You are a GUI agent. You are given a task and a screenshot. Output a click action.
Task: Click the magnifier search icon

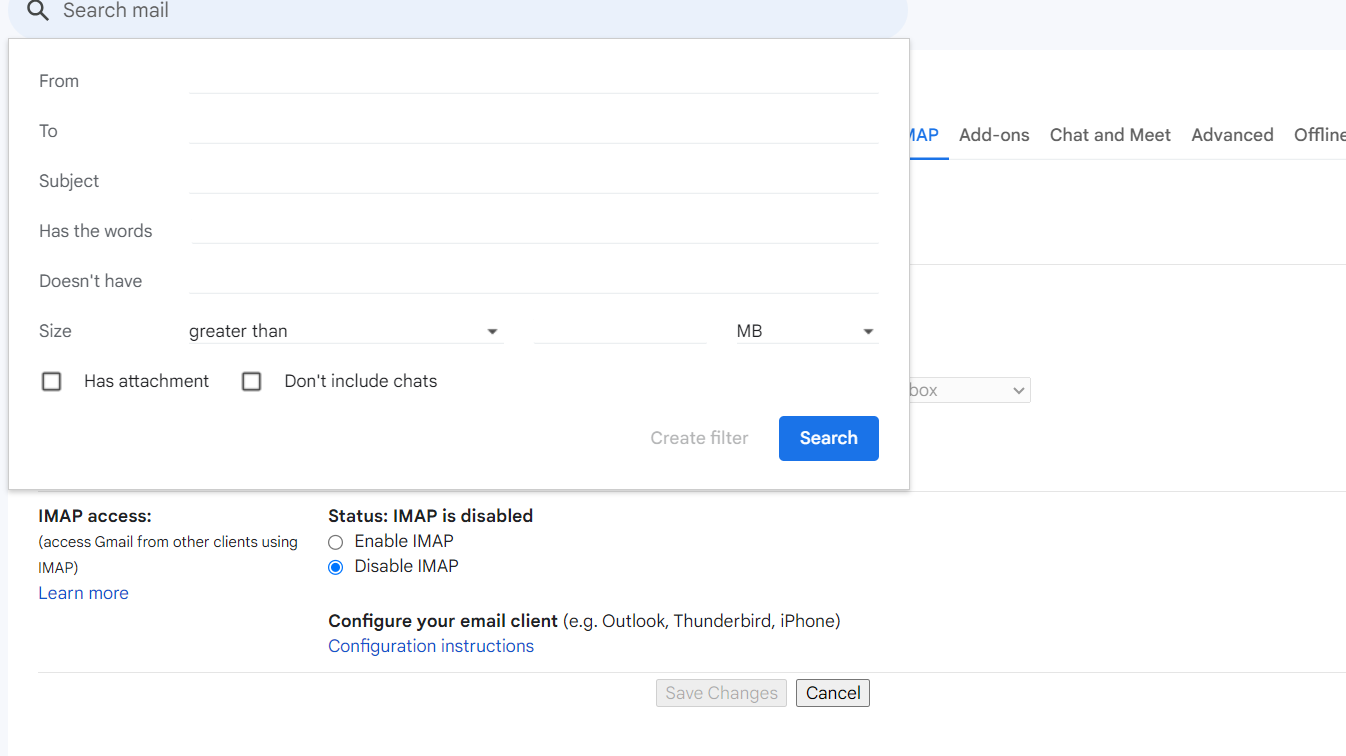click(x=37, y=11)
